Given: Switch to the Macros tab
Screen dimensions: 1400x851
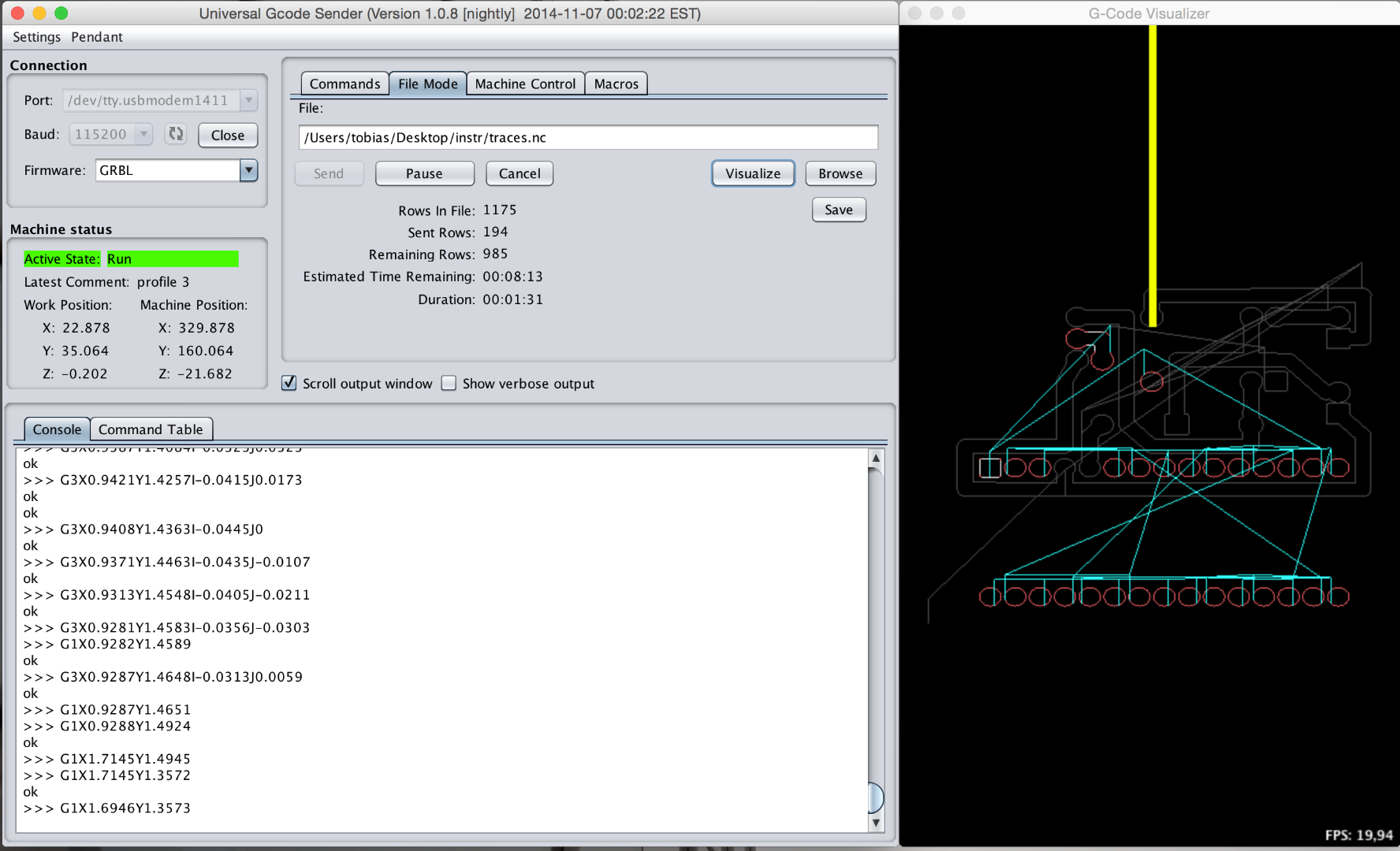Looking at the screenshot, I should click(x=616, y=83).
